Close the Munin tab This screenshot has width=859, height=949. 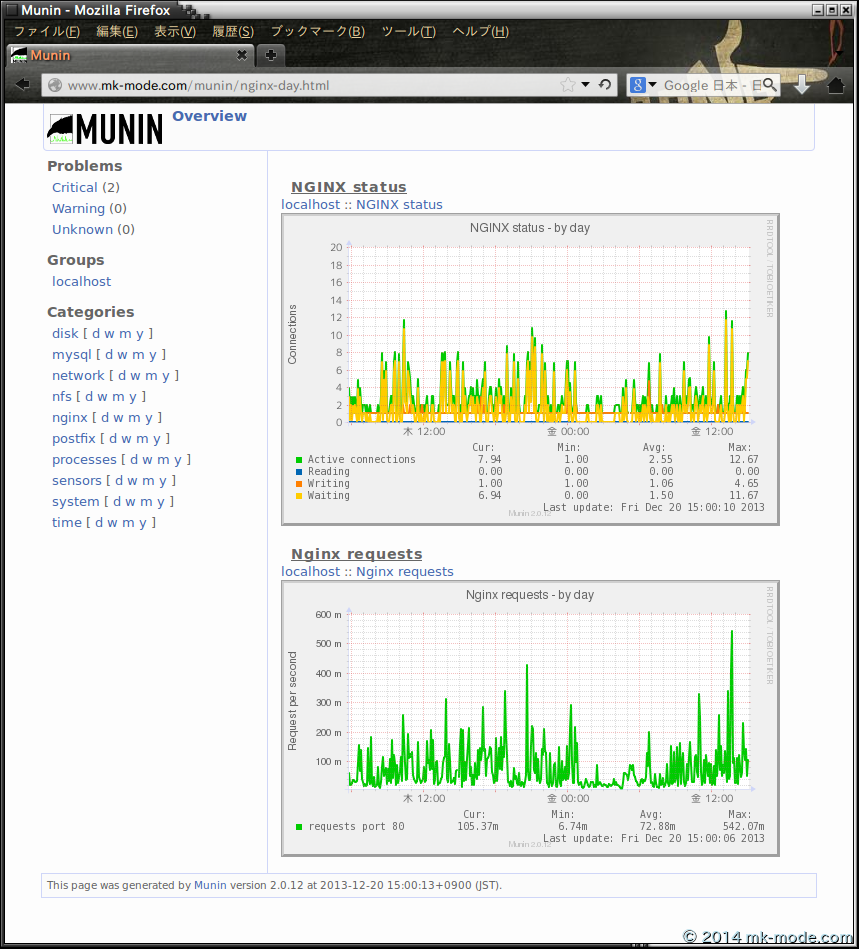(x=242, y=55)
